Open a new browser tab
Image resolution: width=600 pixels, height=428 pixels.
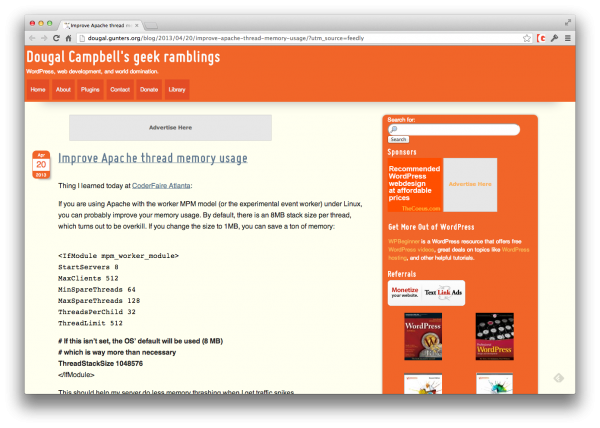[x=151, y=26]
